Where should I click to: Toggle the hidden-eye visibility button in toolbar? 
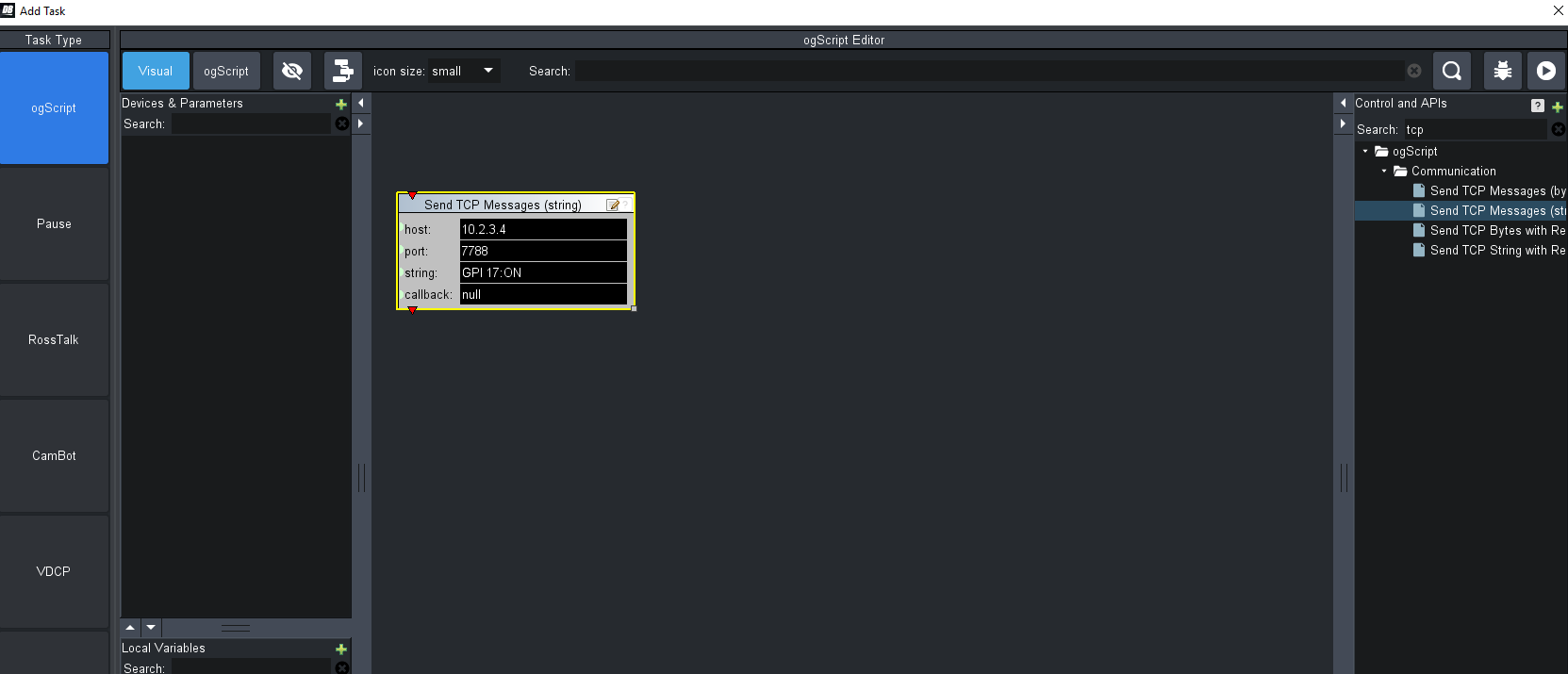pyautogui.click(x=292, y=71)
